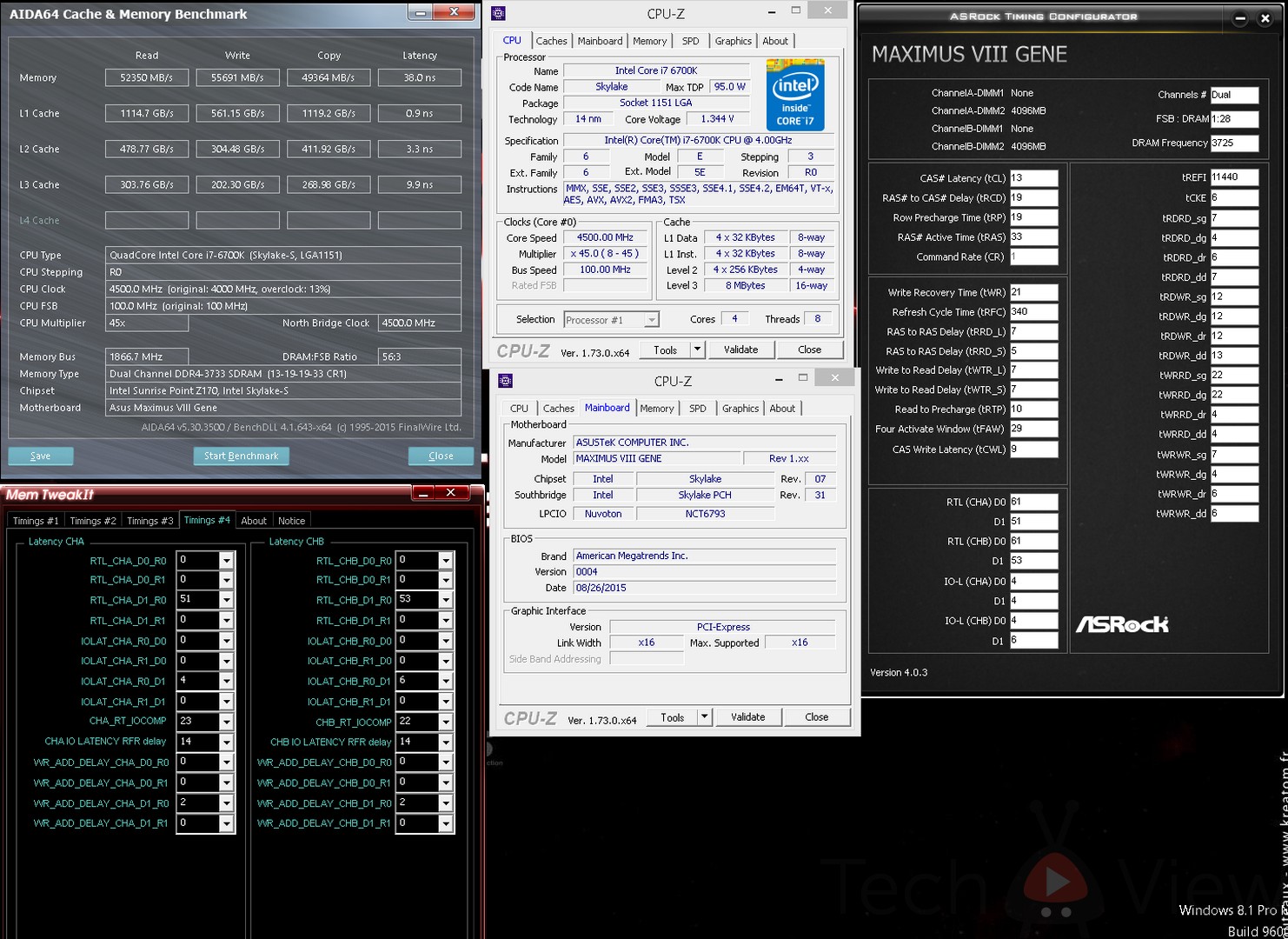This screenshot has height=939, width=1288.
Task: Click the CPU-Z app icon in the top CPU-Z window title bar
Action: (498, 13)
